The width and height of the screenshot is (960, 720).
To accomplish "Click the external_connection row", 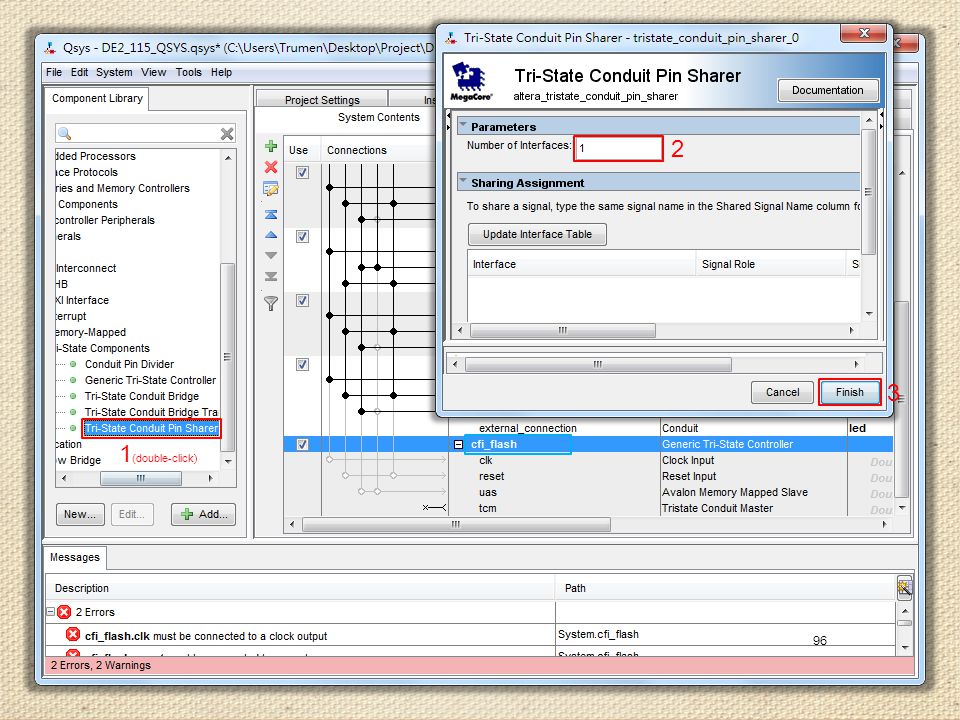I will point(528,429).
